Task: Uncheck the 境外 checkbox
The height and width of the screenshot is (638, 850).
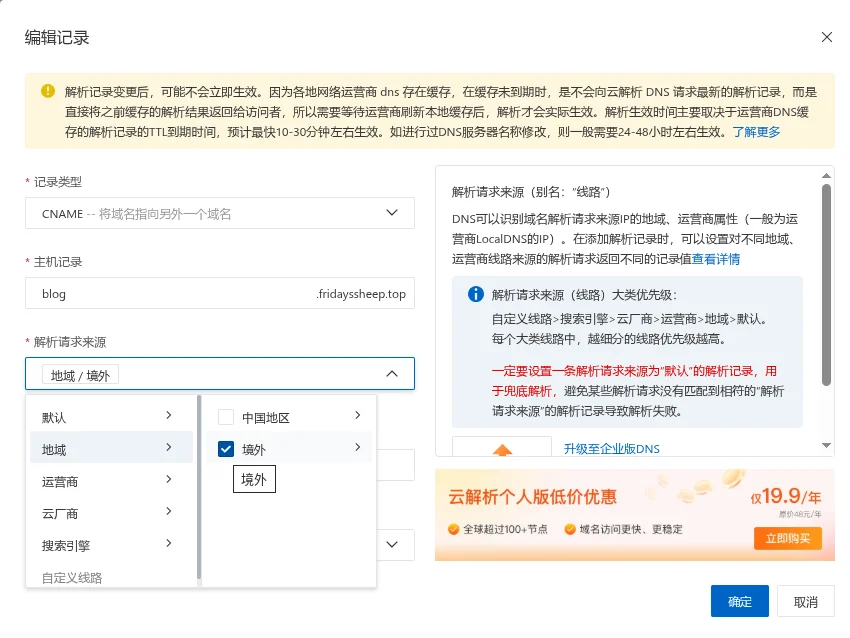Action: click(x=225, y=448)
